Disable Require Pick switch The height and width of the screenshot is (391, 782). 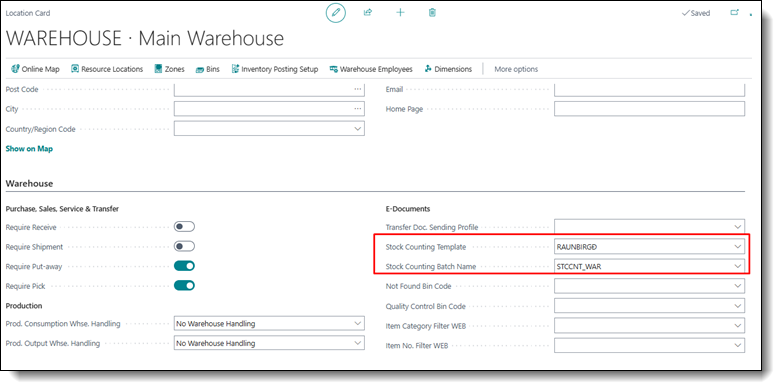(184, 286)
